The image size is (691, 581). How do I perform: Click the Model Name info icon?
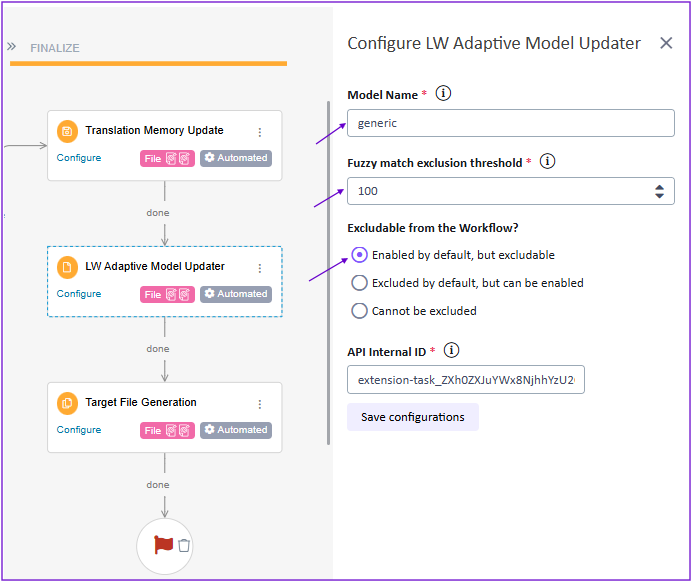(444, 94)
